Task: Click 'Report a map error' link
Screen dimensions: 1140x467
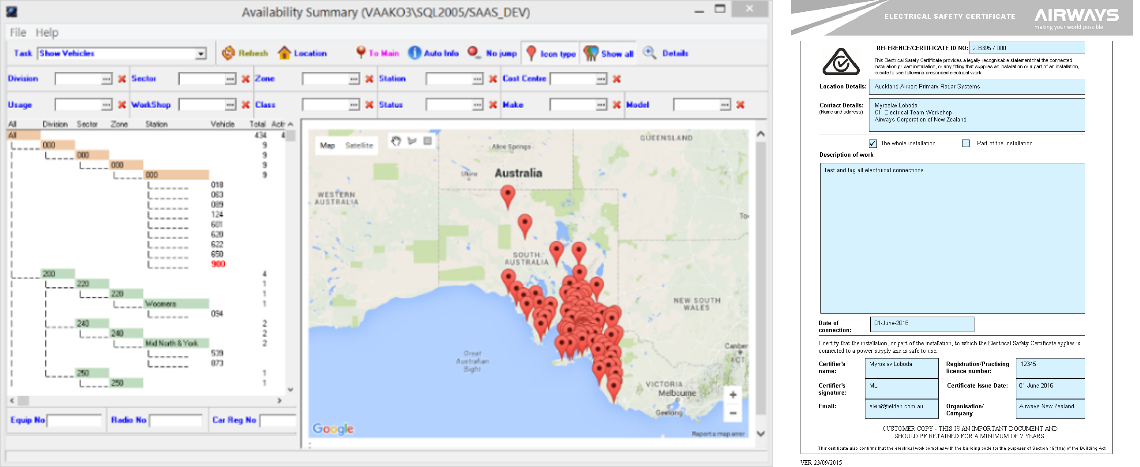Action: click(x=718, y=434)
